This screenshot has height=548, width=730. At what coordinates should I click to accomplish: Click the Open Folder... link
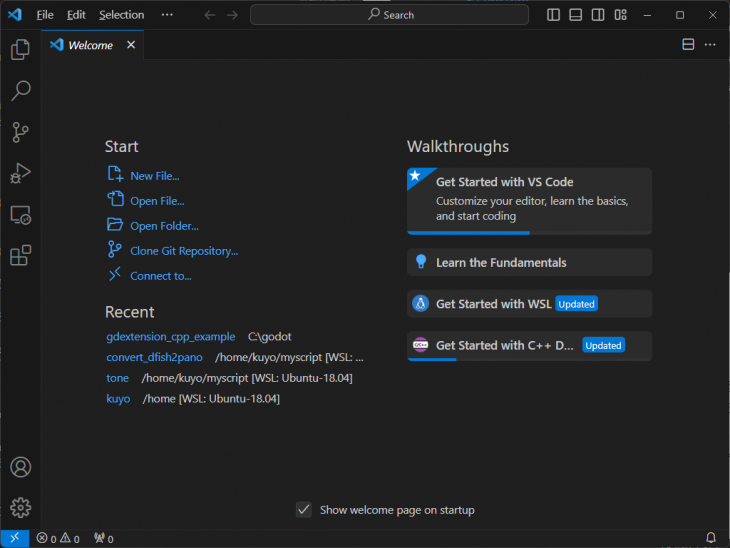point(164,226)
